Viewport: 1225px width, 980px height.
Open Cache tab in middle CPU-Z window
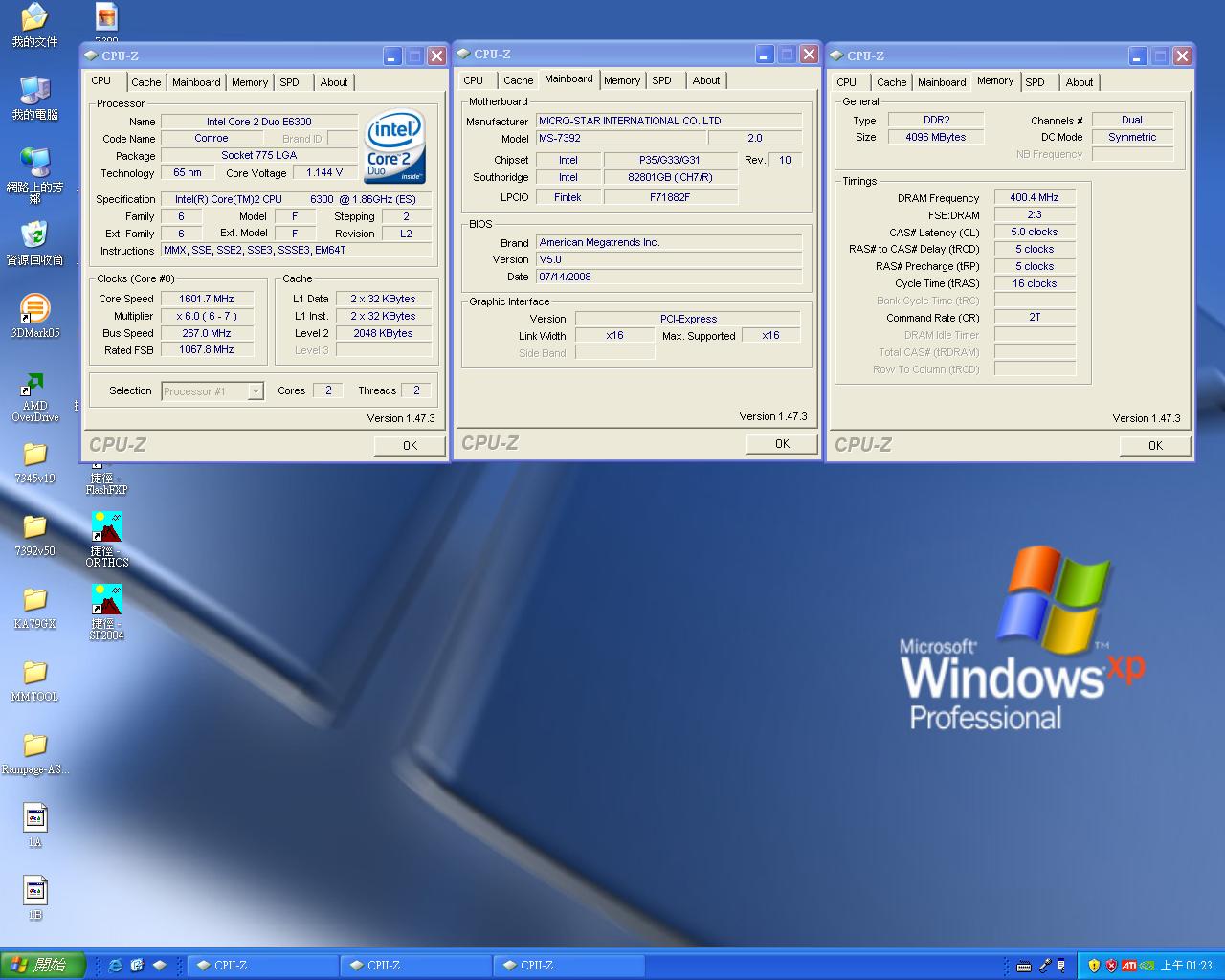519,80
